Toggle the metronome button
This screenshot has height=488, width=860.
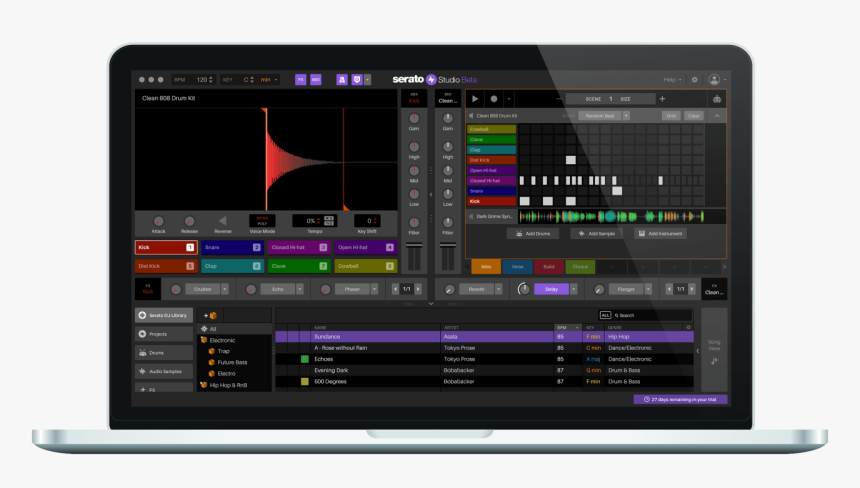click(342, 80)
